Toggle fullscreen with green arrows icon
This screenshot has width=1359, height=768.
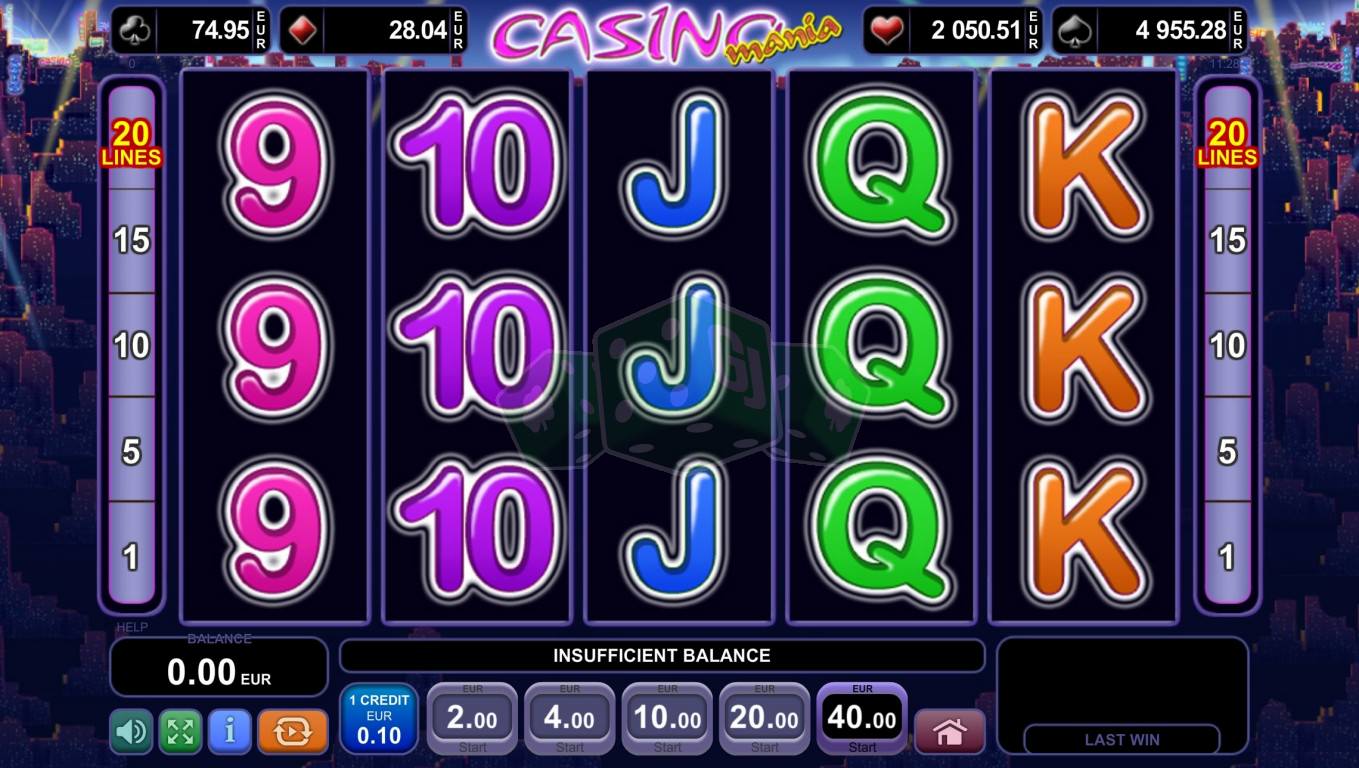click(180, 732)
